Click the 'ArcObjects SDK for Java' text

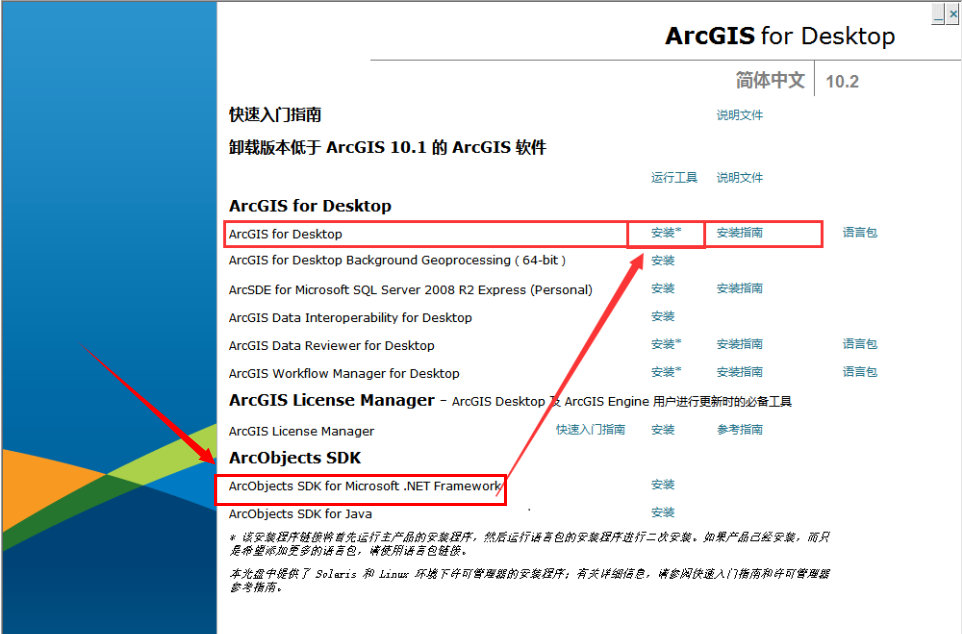300,514
